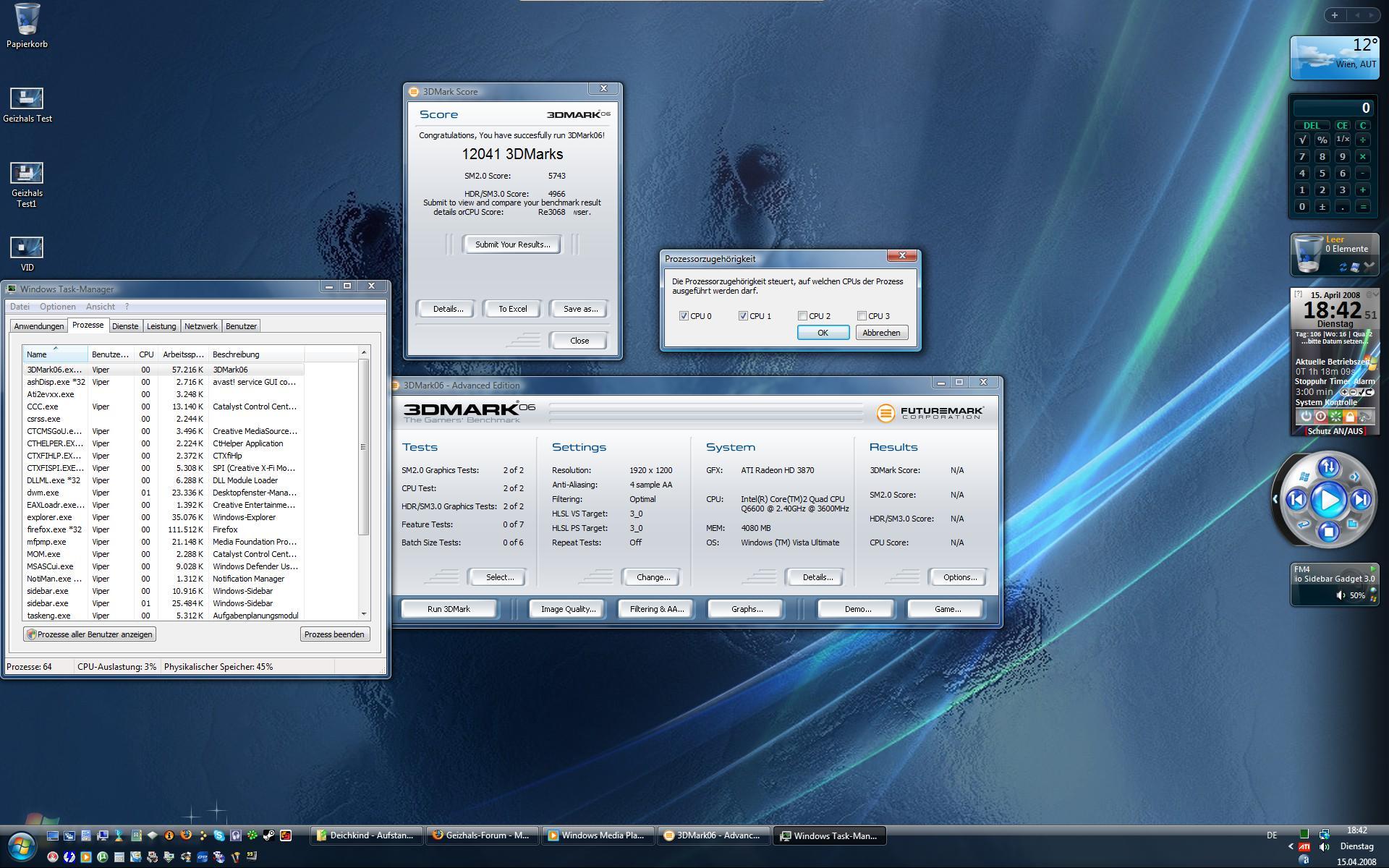Viewport: 1389px width, 868px height.
Task: Click the power icon in System Kontrolle
Action: (1306, 417)
